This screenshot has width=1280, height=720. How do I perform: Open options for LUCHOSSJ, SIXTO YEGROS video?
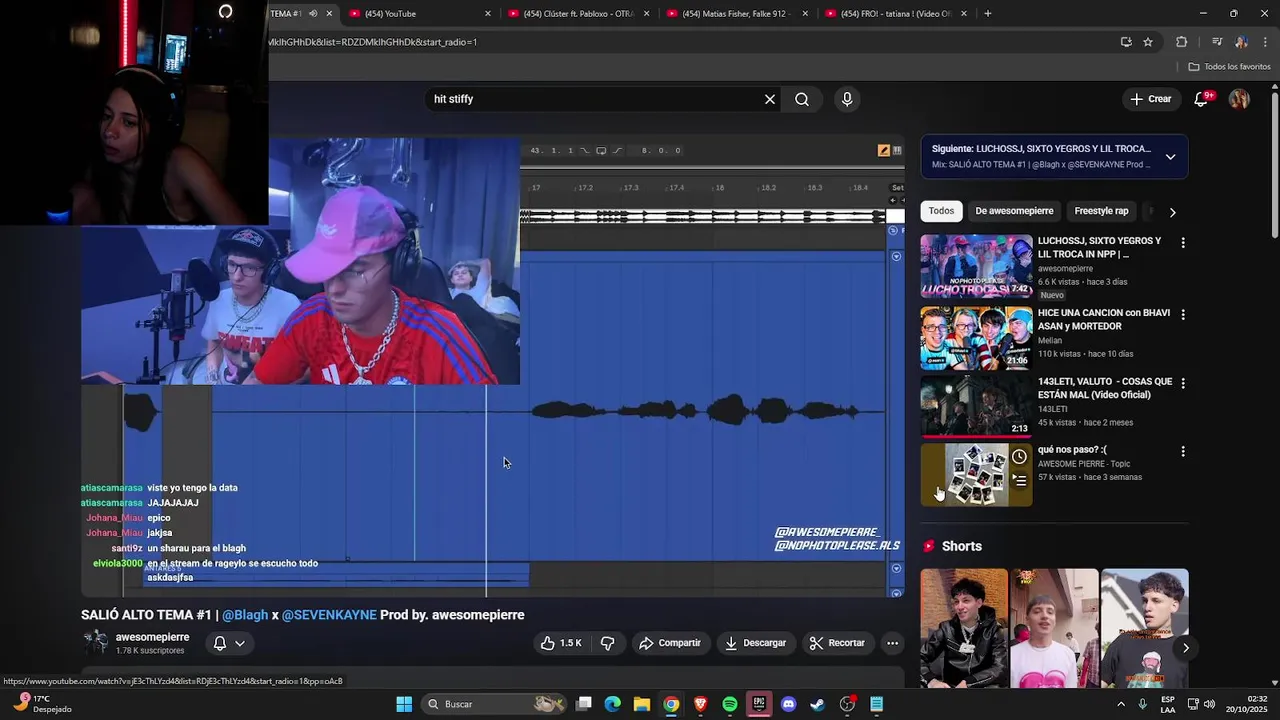[x=1183, y=242]
